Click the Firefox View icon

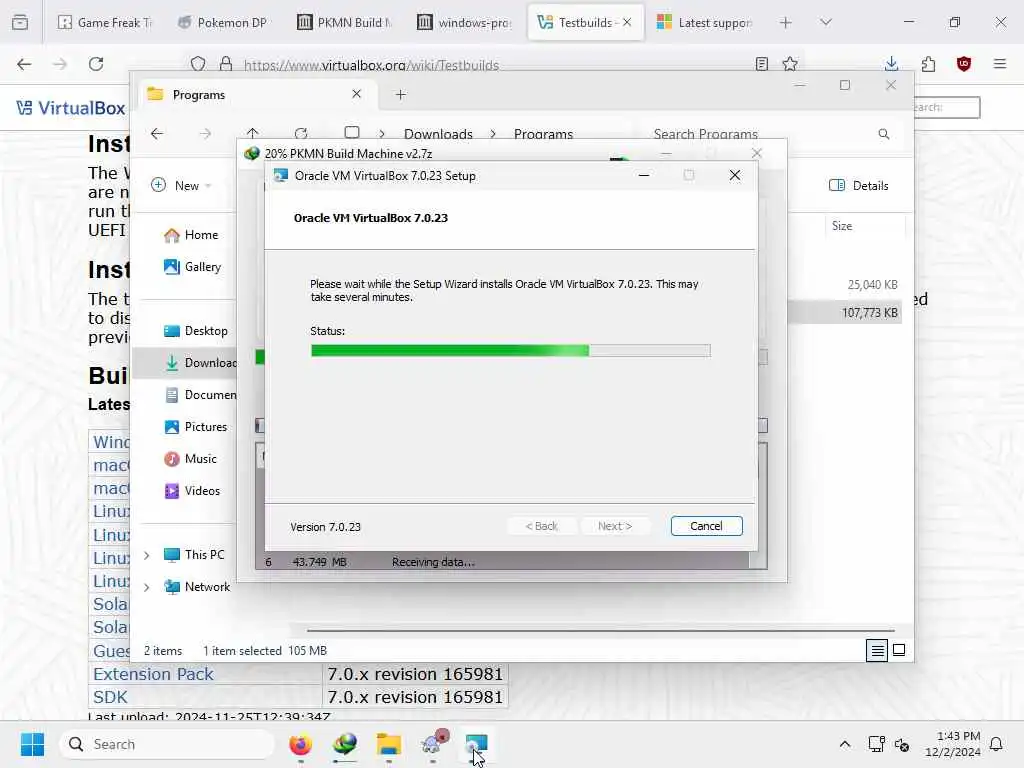click(x=20, y=22)
